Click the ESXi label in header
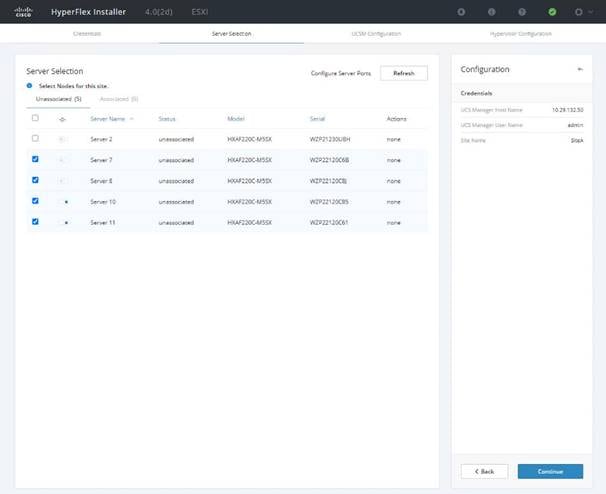606x494 pixels. coord(200,12)
